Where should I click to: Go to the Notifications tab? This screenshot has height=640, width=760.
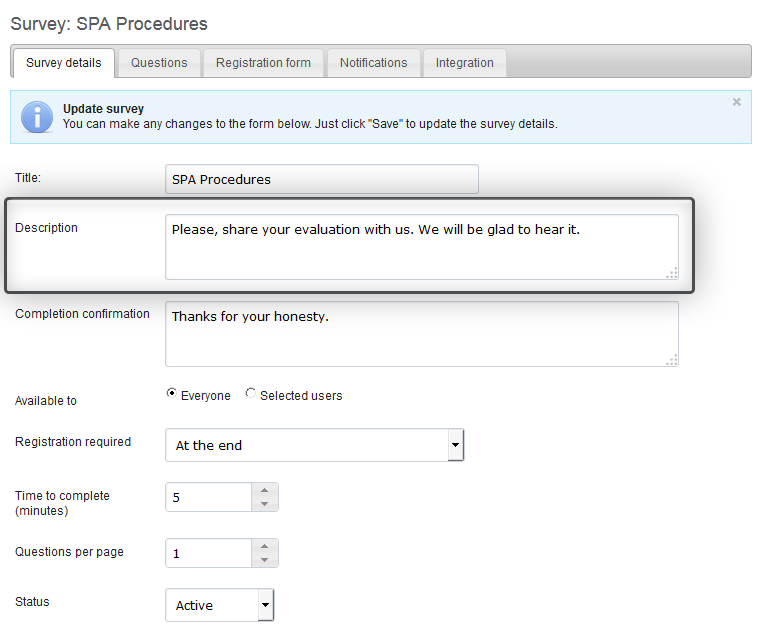[x=374, y=63]
